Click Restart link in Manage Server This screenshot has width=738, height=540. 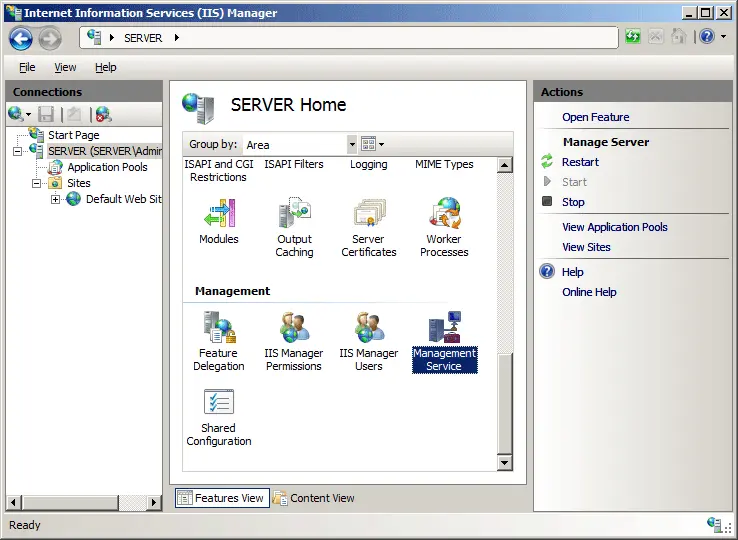[x=580, y=162]
